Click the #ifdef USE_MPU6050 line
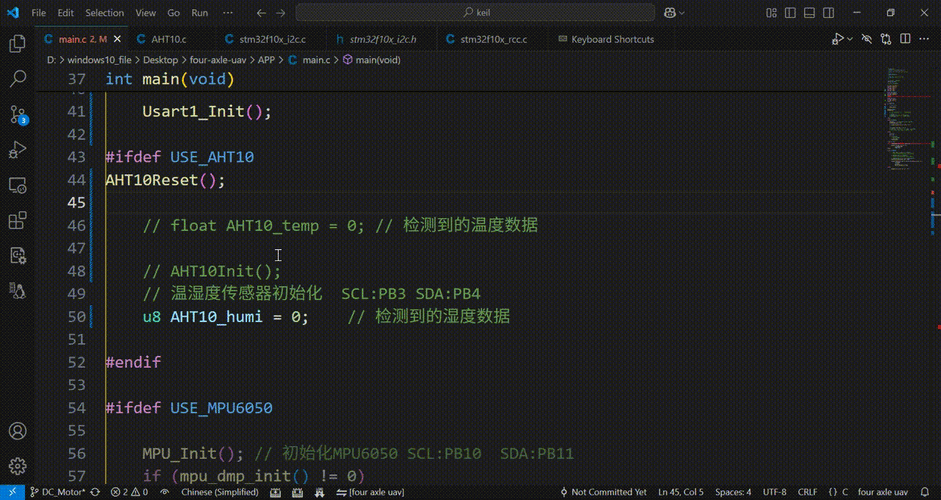The image size is (941, 500). [x=189, y=408]
